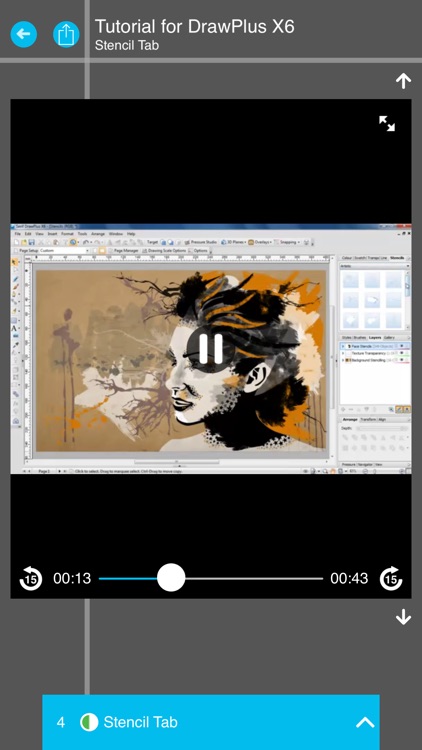The width and height of the screenshot is (422, 750).
Task: Click the white playback slider handle
Action: pyautogui.click(x=171, y=578)
